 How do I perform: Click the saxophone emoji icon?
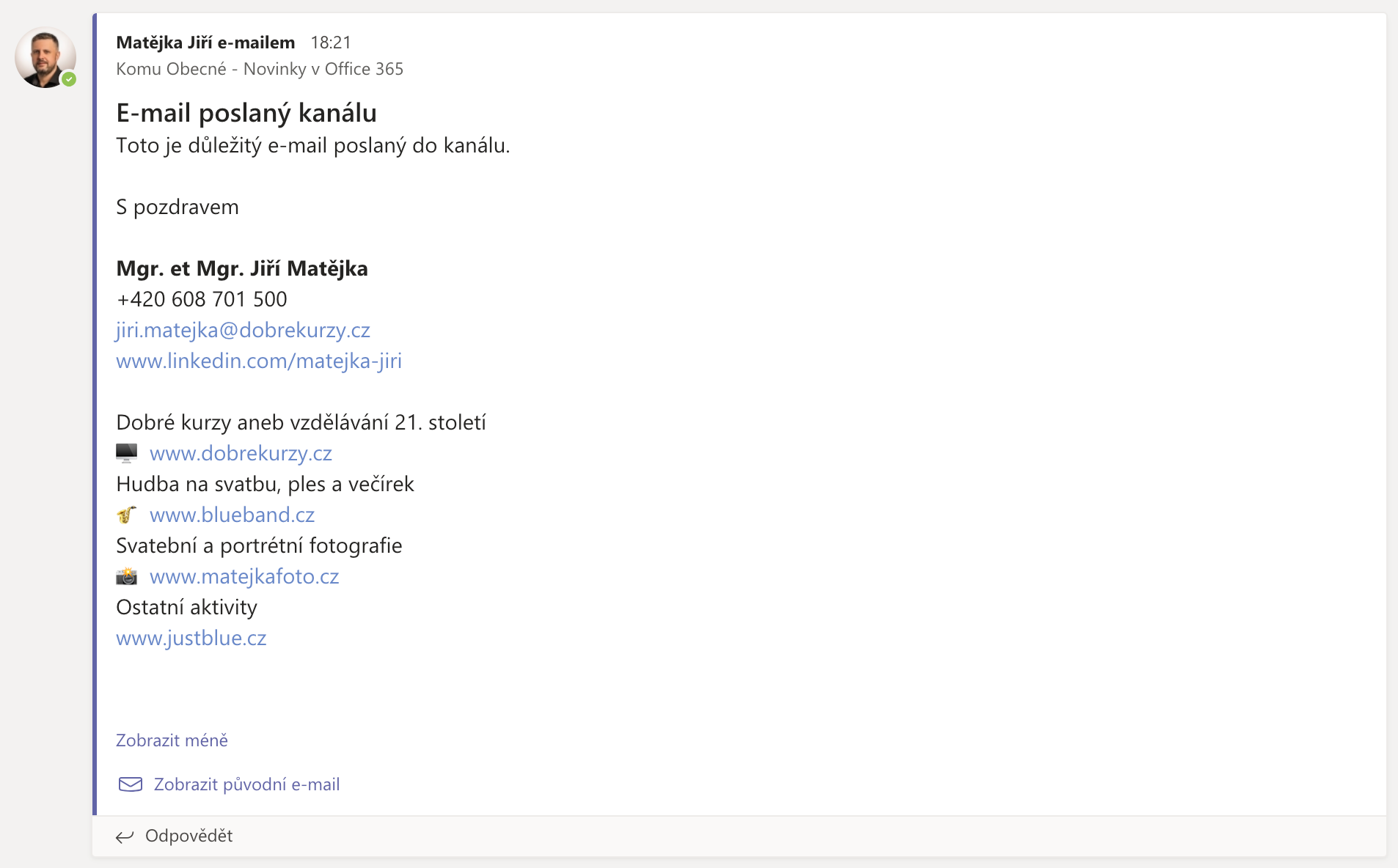(x=127, y=515)
